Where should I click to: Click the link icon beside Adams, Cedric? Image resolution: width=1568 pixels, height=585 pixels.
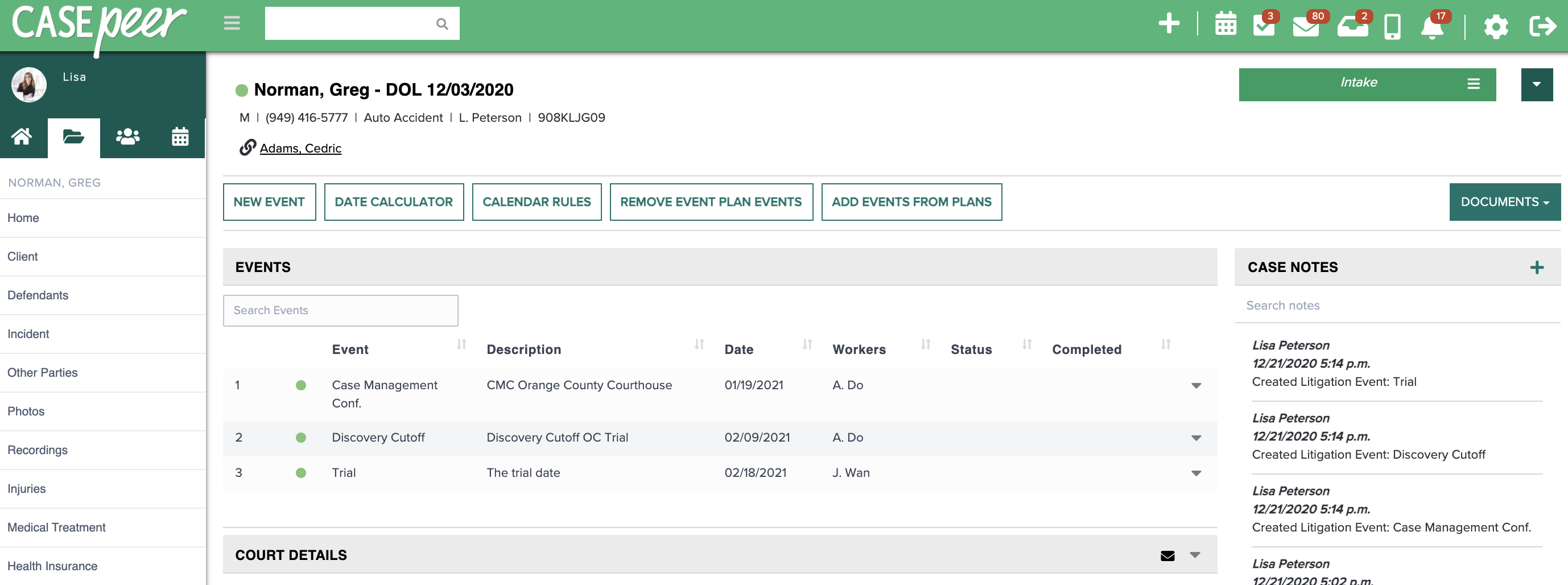click(x=245, y=147)
